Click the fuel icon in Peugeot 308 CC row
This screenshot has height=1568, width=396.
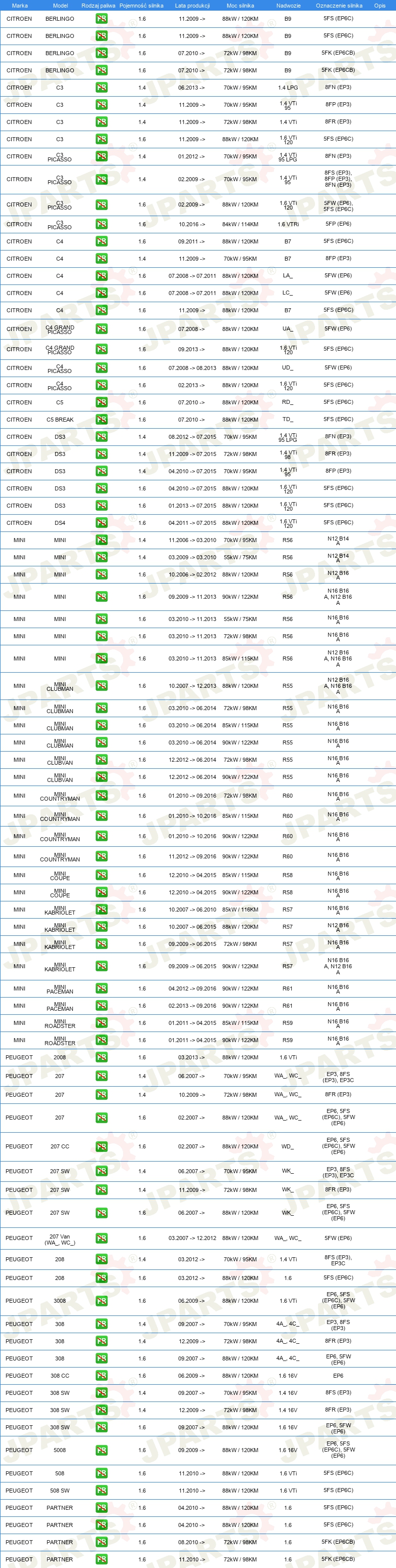pyautogui.click(x=102, y=1376)
